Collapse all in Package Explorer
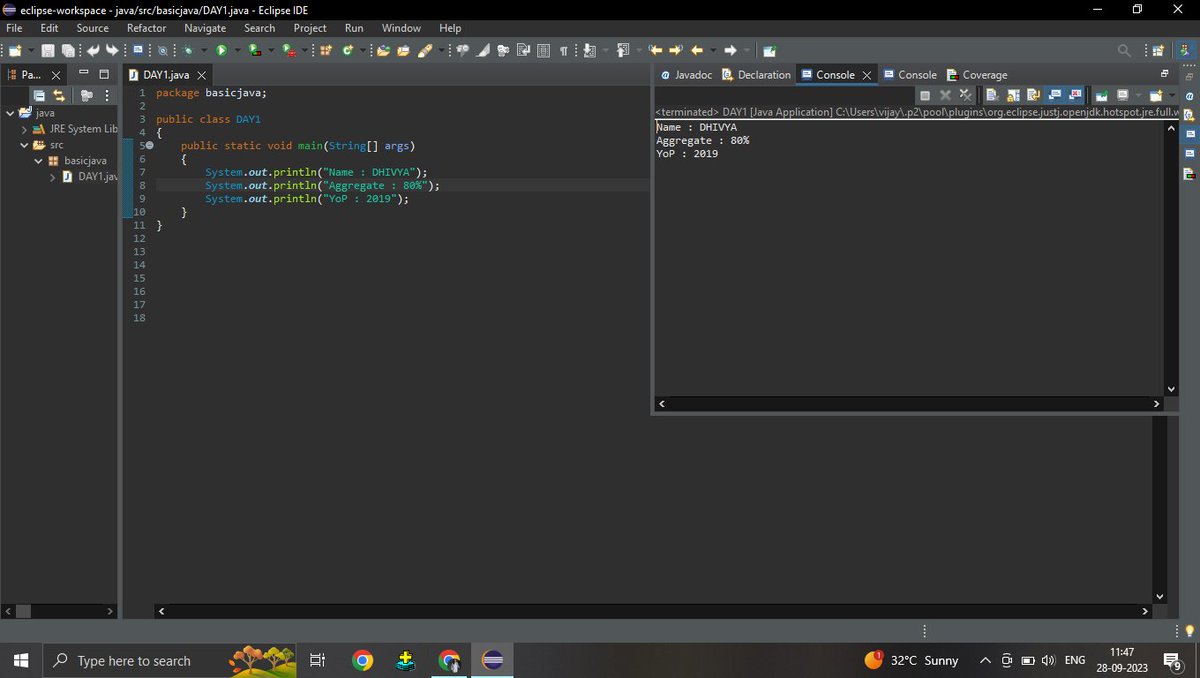1200x678 pixels. tap(39, 95)
